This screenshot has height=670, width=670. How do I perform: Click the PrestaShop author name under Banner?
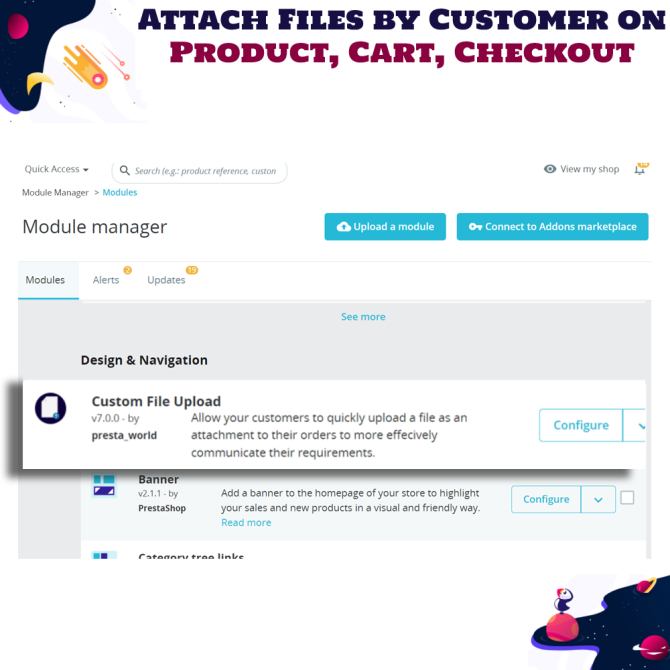point(162,508)
